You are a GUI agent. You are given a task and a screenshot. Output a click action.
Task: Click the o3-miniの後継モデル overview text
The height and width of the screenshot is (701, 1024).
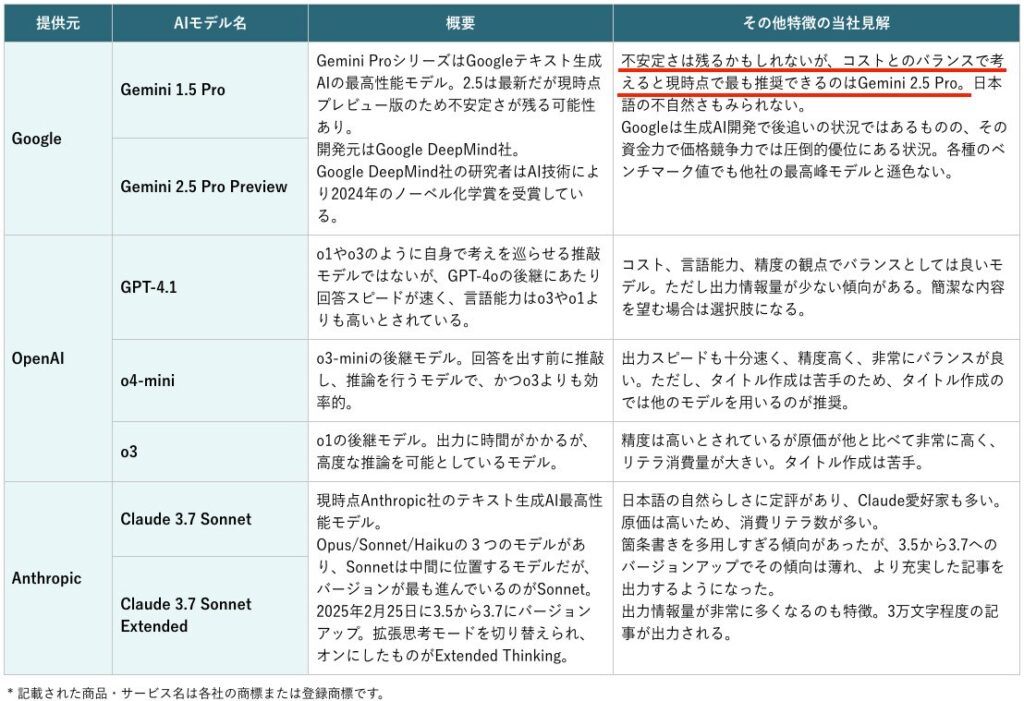pos(460,380)
